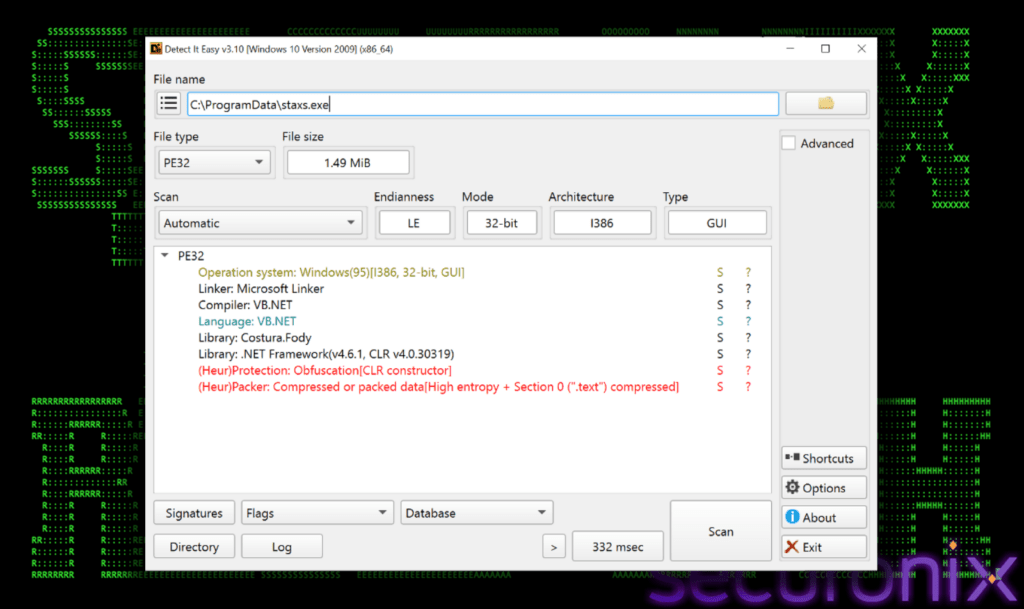The height and width of the screenshot is (609, 1024).
Task: Open the File type PE32 dropdown
Action: tap(215, 162)
